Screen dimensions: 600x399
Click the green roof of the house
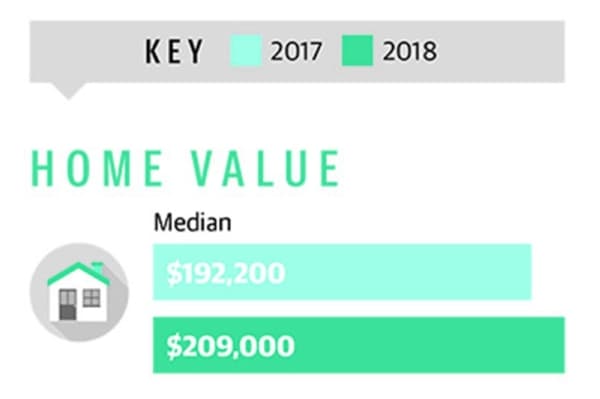(x=79, y=274)
